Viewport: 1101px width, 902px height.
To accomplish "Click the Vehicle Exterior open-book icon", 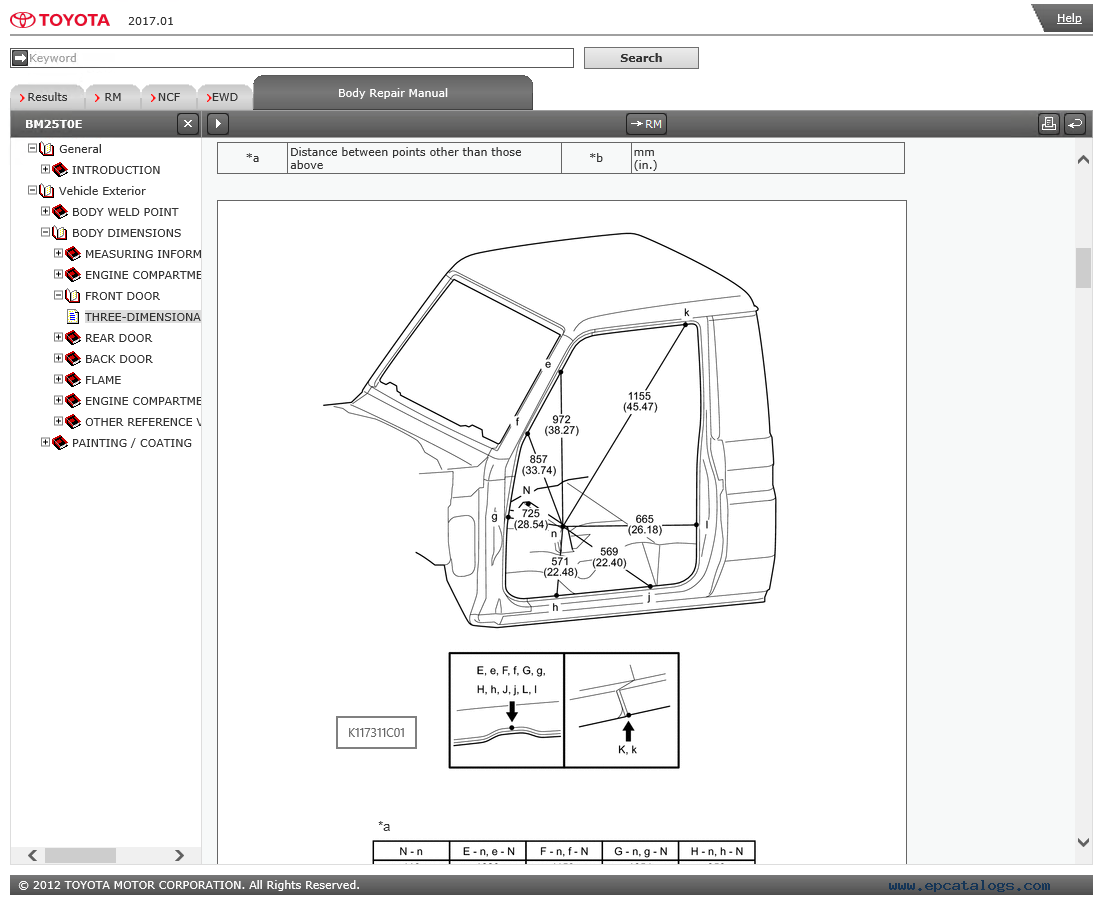I will click(x=47, y=191).
